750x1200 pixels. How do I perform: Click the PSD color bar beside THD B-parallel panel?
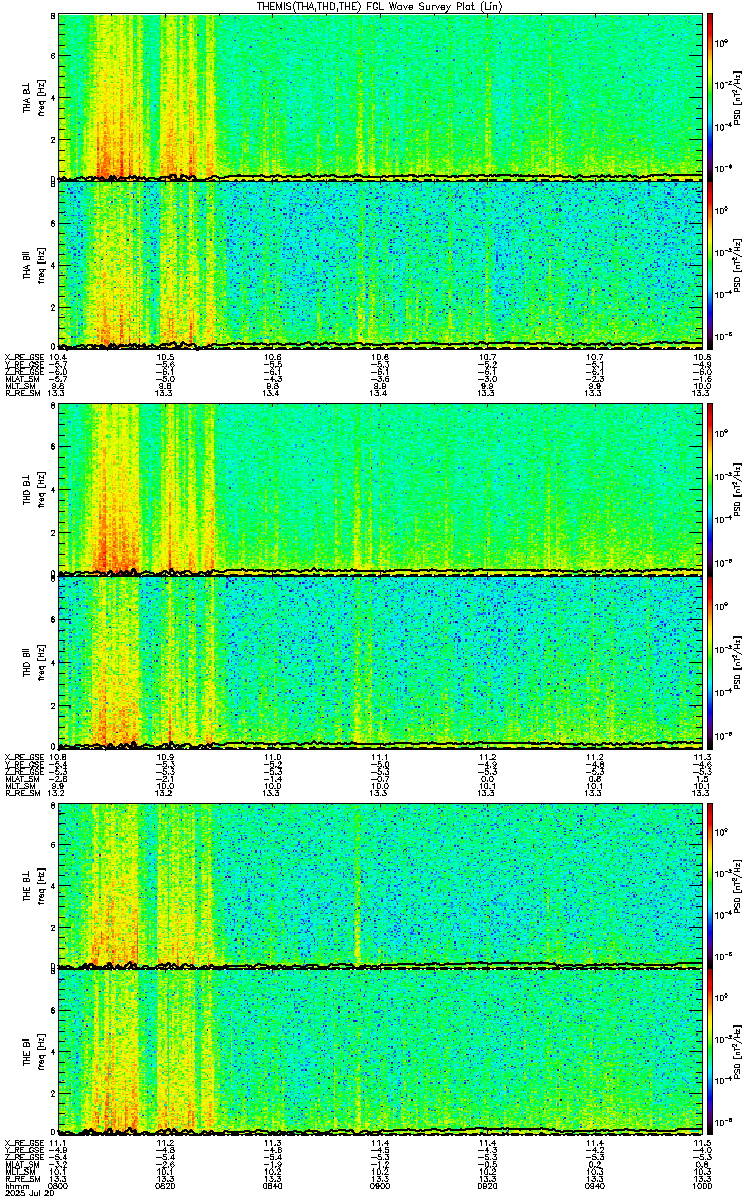pyautogui.click(x=711, y=662)
